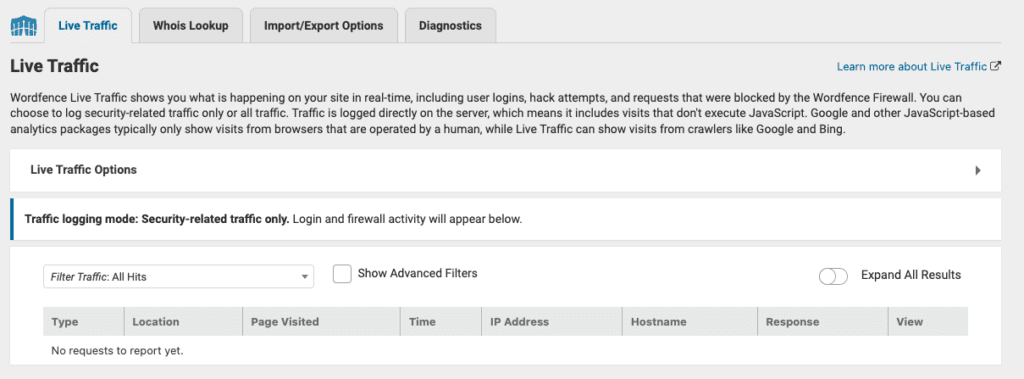Screen dimensions: 1024x379
Task: Click the Live Traffic Options heading
Action: 84,170
